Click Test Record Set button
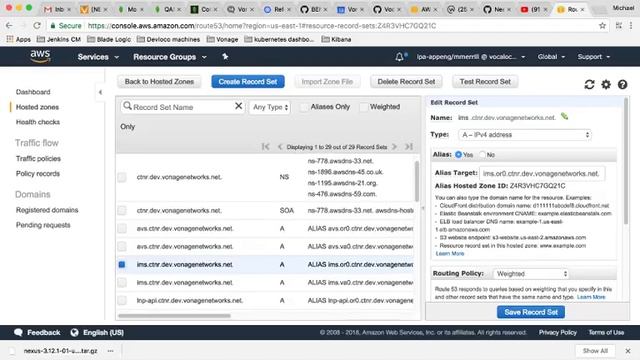 point(485,82)
